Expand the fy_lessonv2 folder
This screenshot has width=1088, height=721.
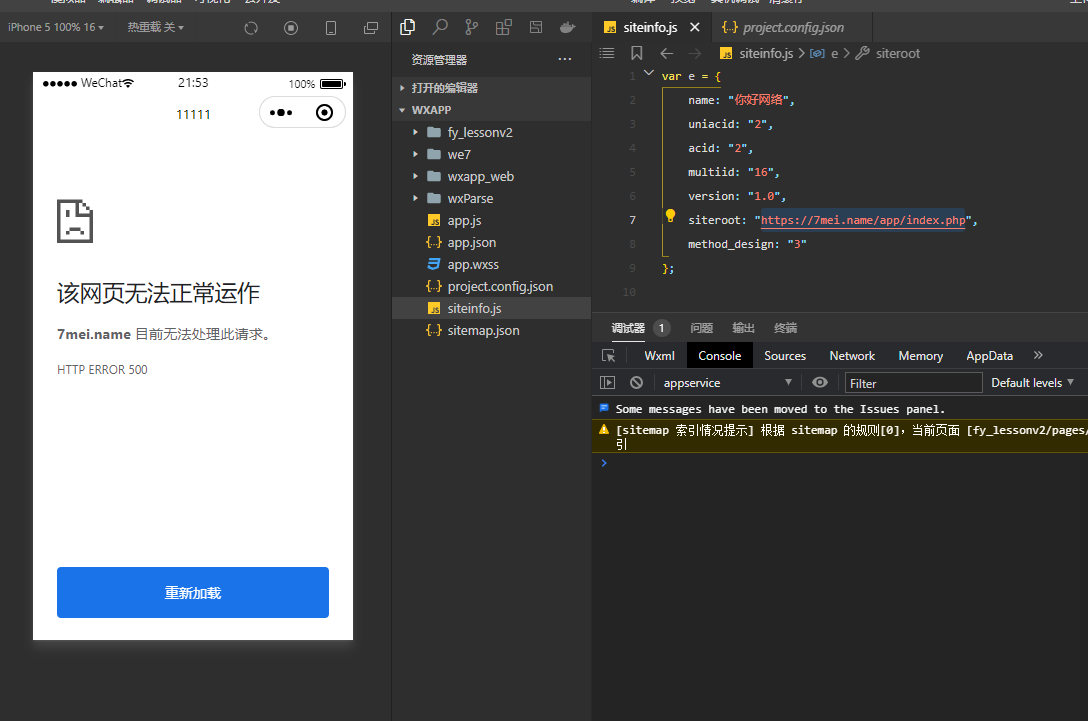(x=491, y=132)
